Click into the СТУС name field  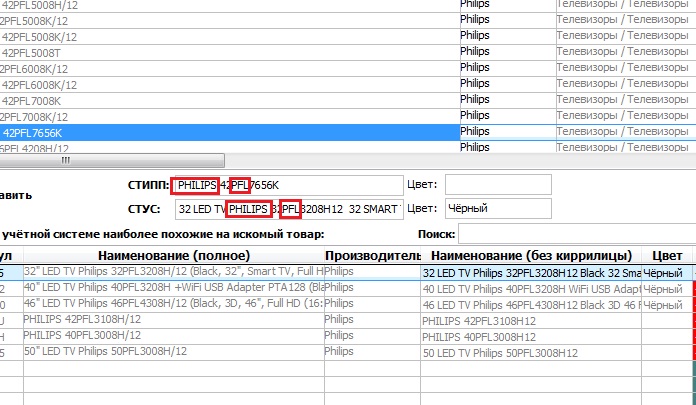(x=289, y=209)
